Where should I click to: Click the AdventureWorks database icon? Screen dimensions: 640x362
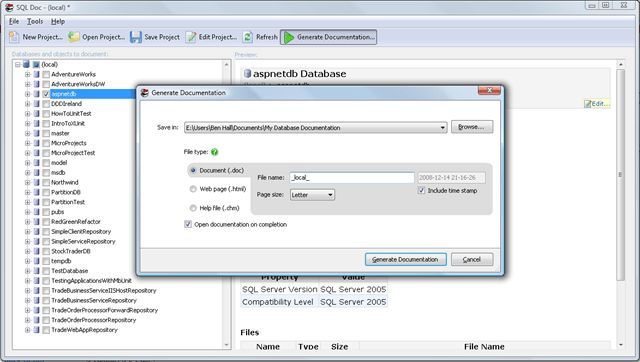click(37, 74)
